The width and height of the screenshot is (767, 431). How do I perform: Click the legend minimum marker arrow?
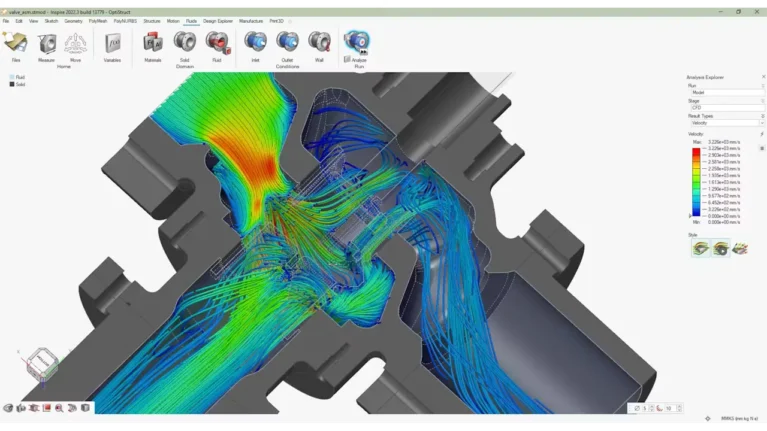coord(690,215)
